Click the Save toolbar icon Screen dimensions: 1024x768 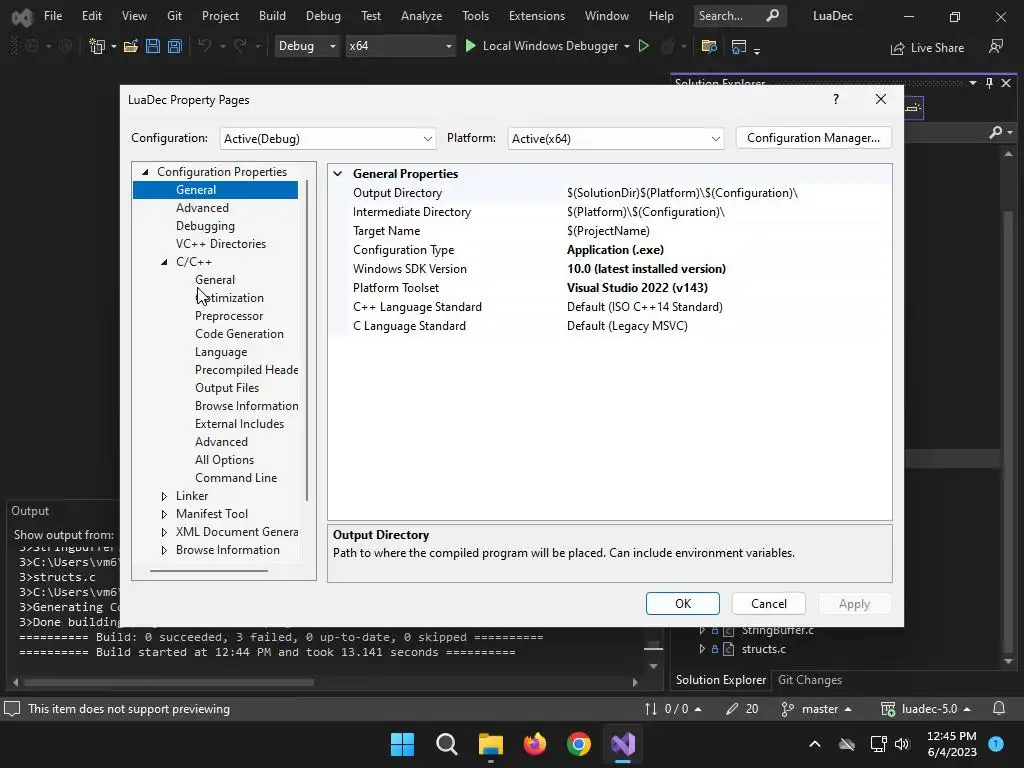pyautogui.click(x=153, y=46)
